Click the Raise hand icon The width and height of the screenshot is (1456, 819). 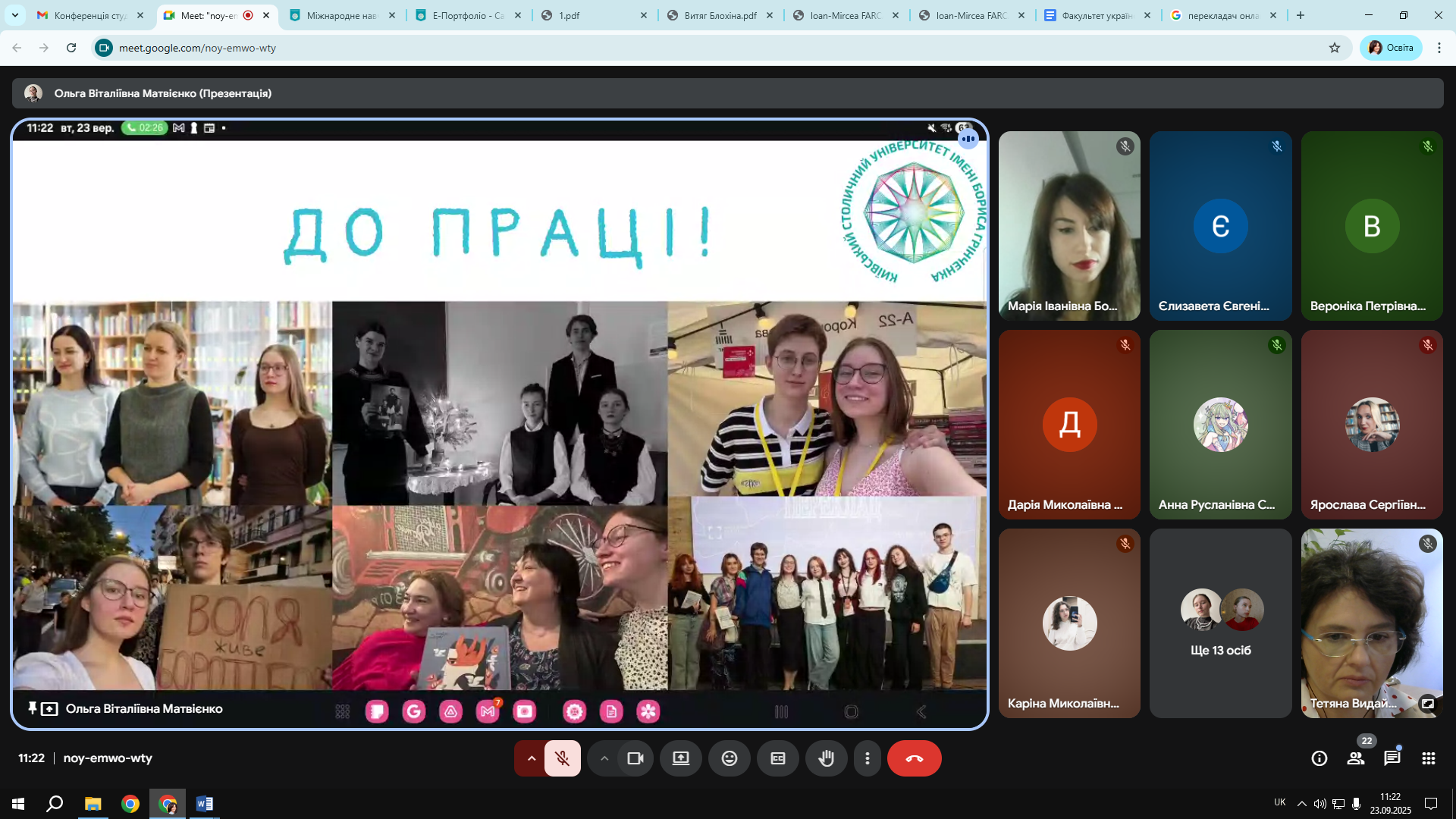tap(826, 758)
